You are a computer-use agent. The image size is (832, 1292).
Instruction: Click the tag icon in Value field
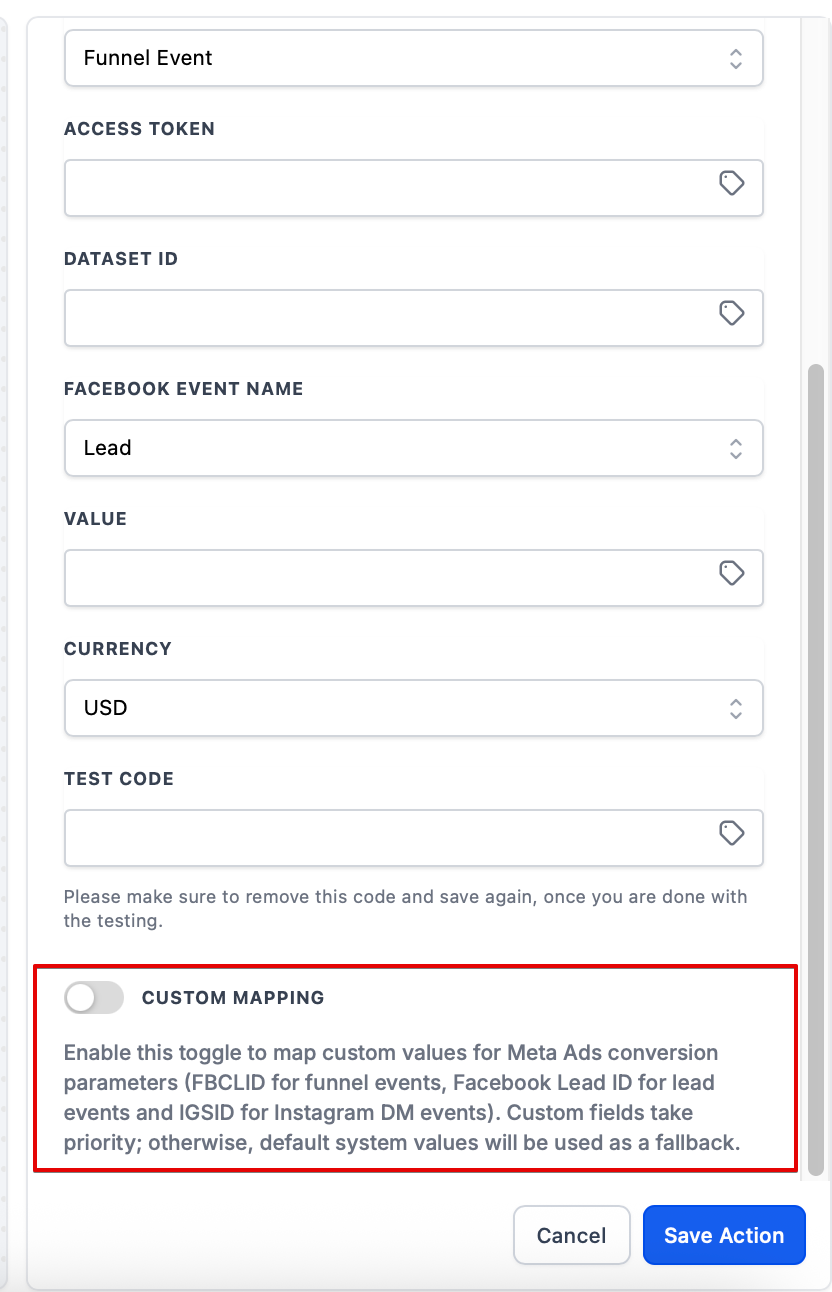pos(732,573)
